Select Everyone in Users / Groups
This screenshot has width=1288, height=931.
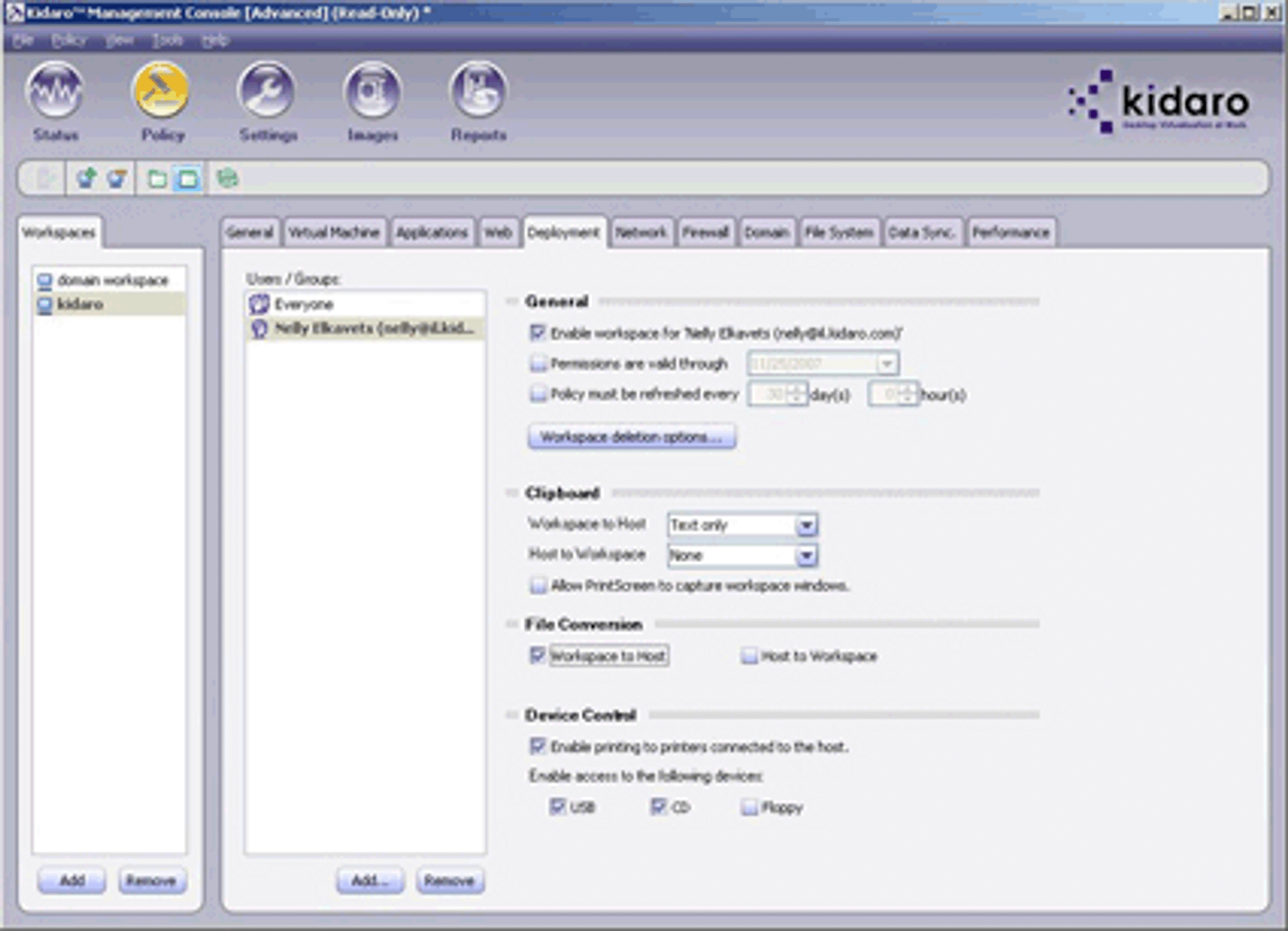point(365,304)
